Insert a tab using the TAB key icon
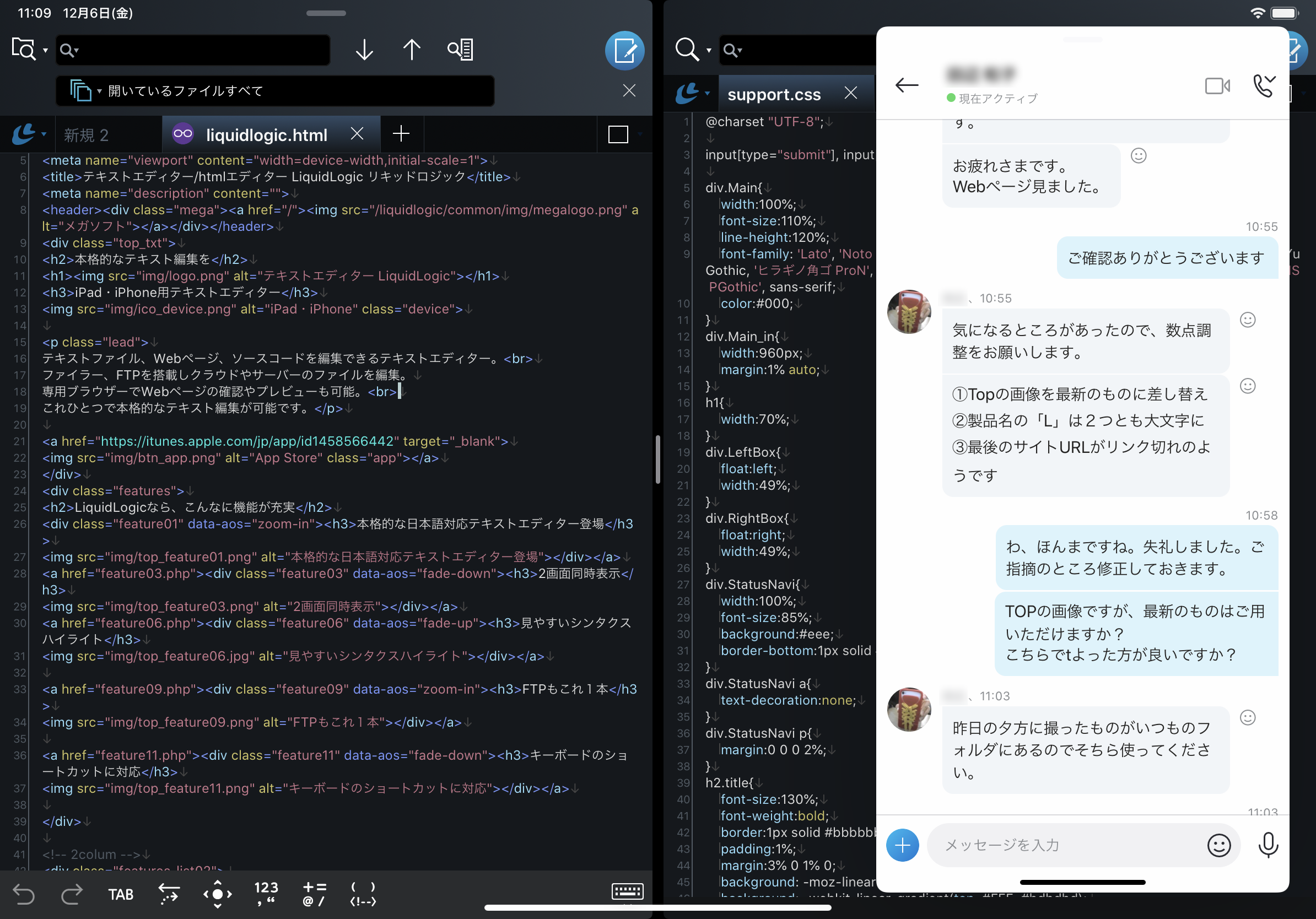Screen dimensions: 1316x919 click(x=121, y=894)
